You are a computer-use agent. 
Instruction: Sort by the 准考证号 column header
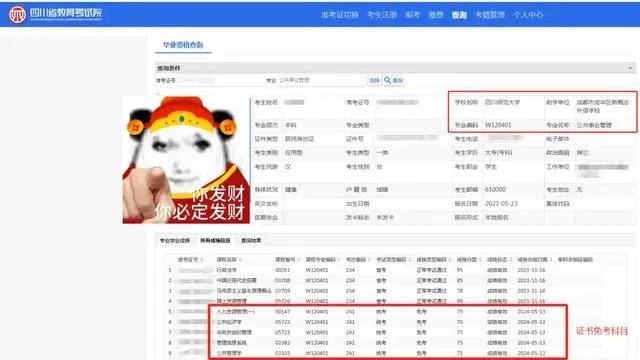[x=190, y=260]
